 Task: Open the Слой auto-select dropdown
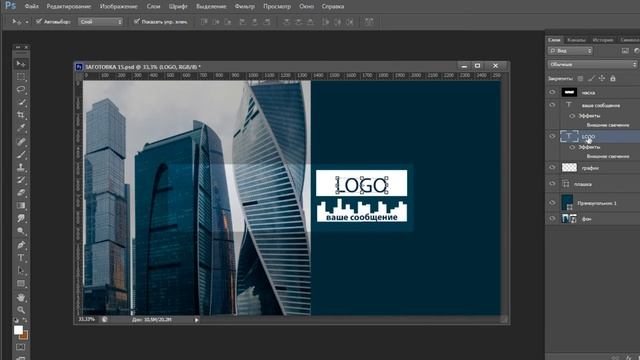[100, 22]
